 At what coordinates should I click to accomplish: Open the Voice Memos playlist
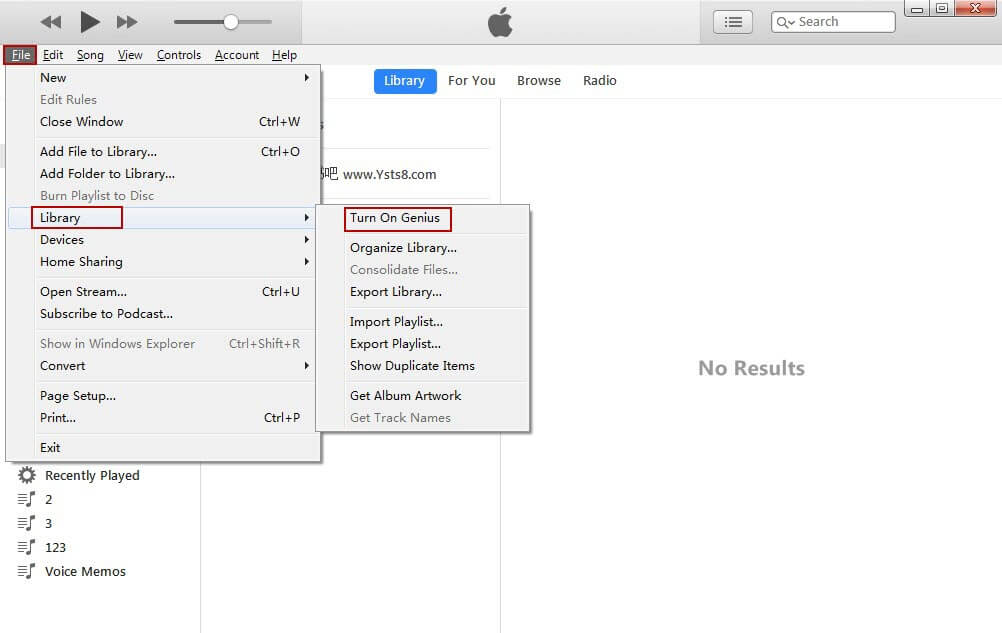tap(85, 572)
